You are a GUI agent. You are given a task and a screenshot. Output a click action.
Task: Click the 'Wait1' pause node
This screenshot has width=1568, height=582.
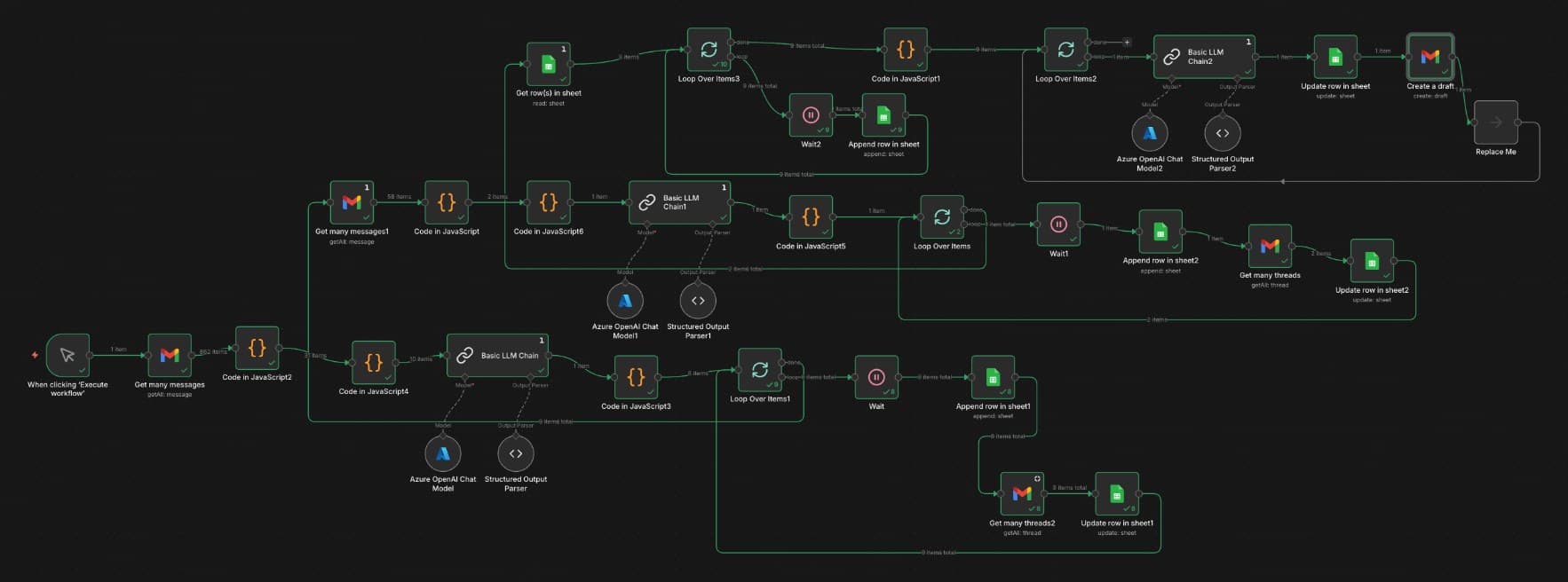(1058, 224)
